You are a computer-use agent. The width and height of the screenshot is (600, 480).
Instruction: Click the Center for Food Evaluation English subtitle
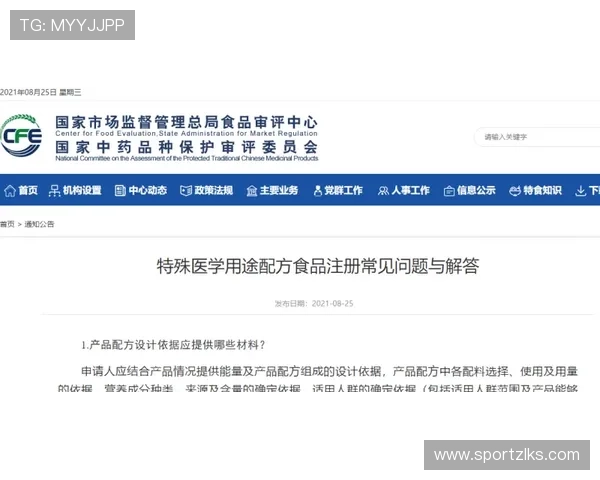186,133
